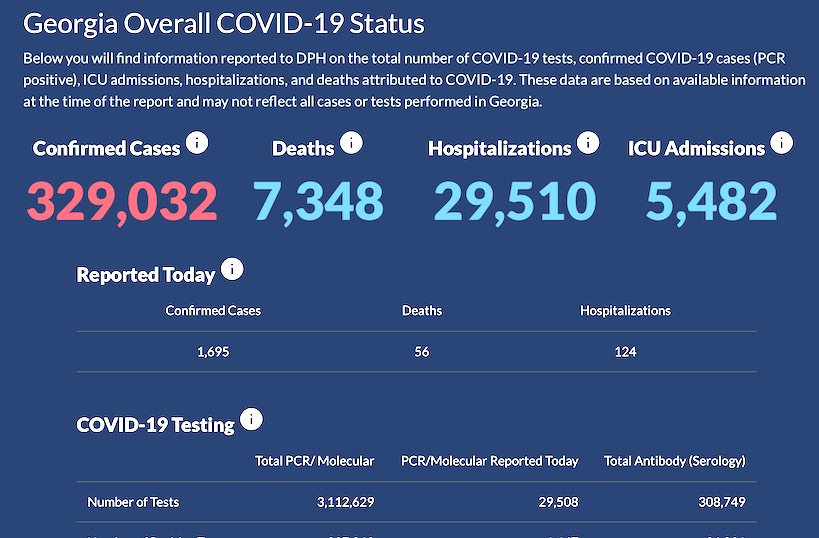
Task: Click the Reported Today info icon
Action: pos(232,270)
